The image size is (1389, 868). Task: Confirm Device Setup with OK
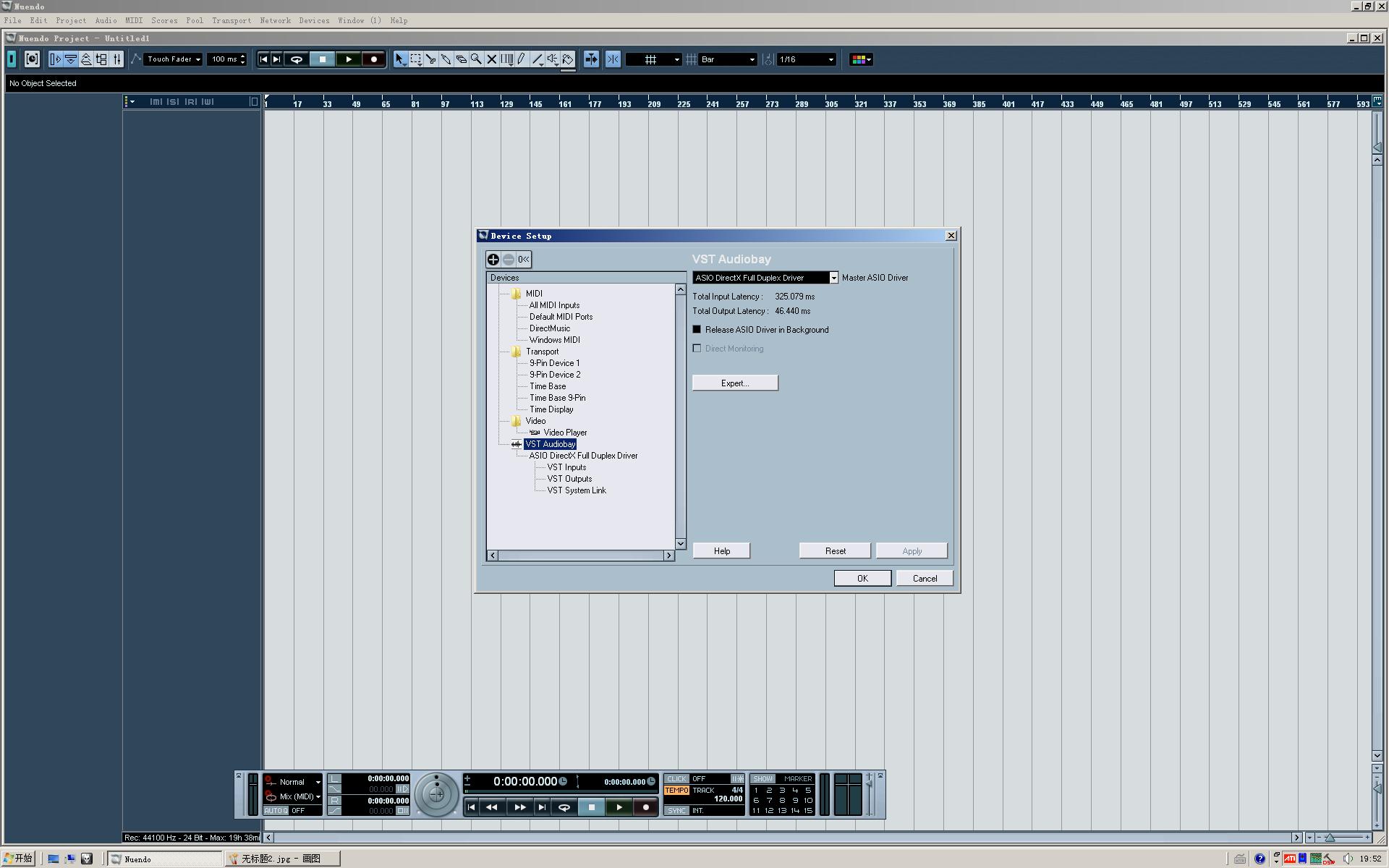point(862,579)
